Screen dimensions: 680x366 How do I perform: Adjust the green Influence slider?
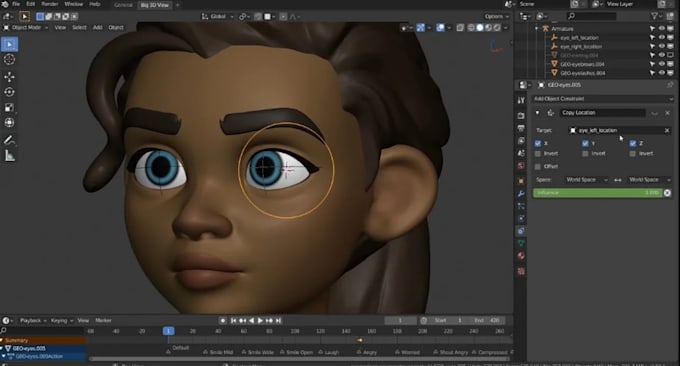coord(598,193)
